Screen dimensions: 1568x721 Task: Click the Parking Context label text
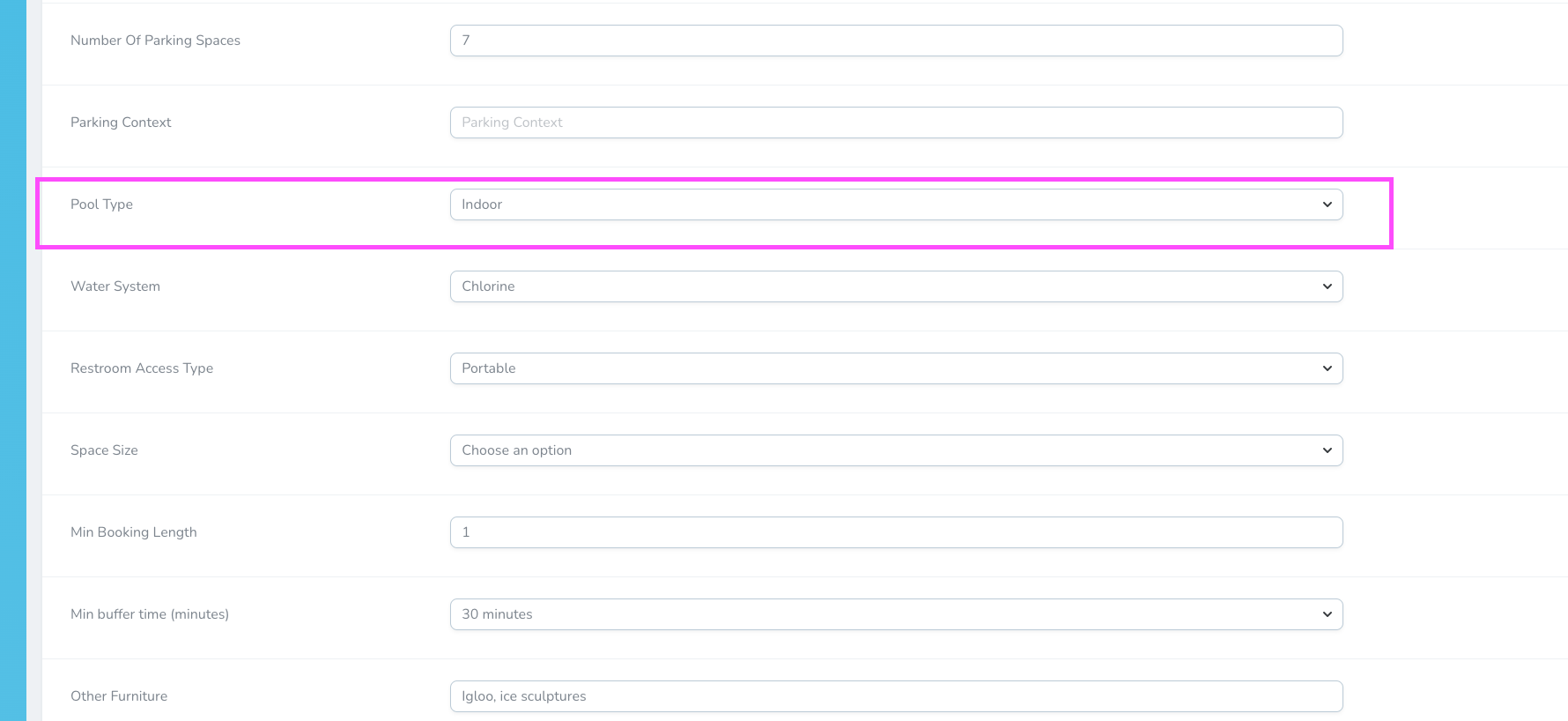click(x=121, y=122)
